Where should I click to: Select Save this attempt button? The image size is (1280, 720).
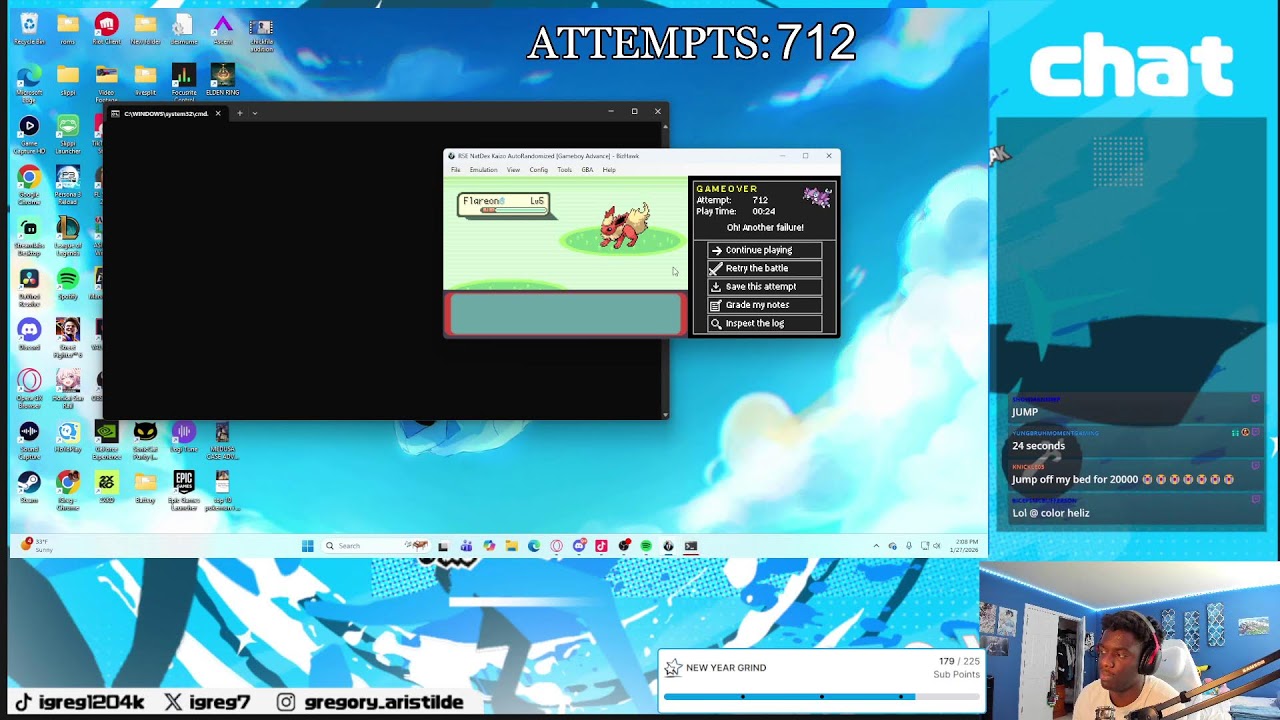tap(765, 286)
